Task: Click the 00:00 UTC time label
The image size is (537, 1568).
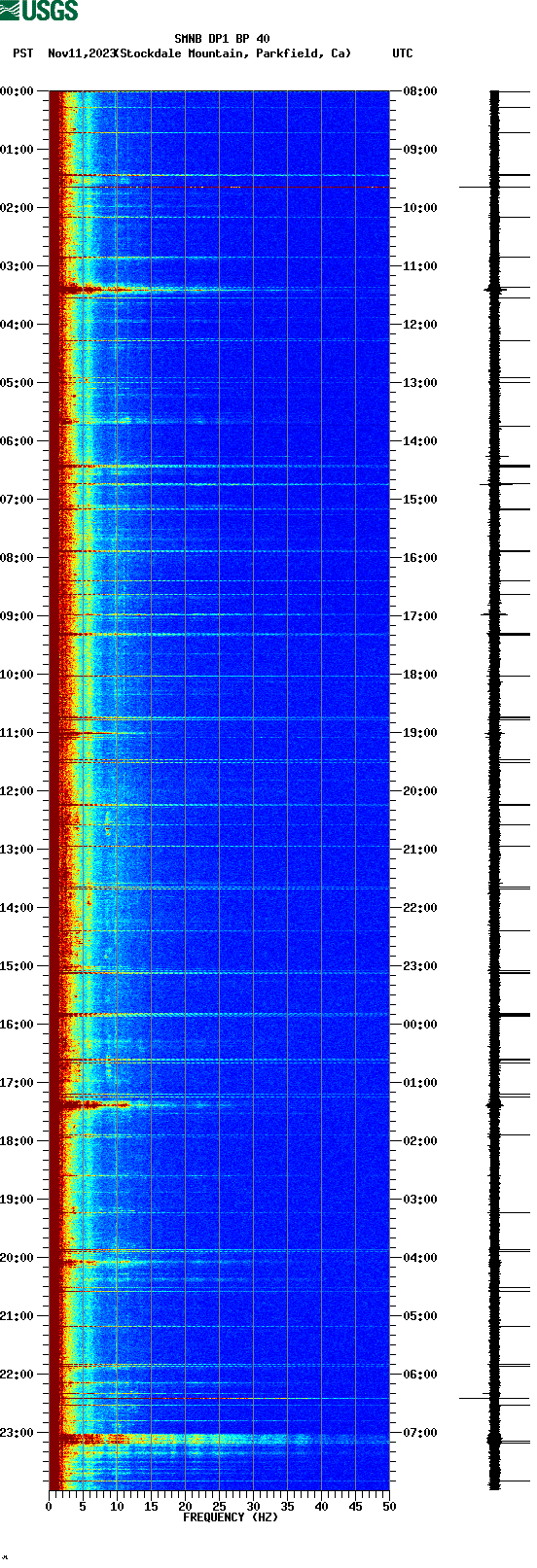Action: point(420,1025)
